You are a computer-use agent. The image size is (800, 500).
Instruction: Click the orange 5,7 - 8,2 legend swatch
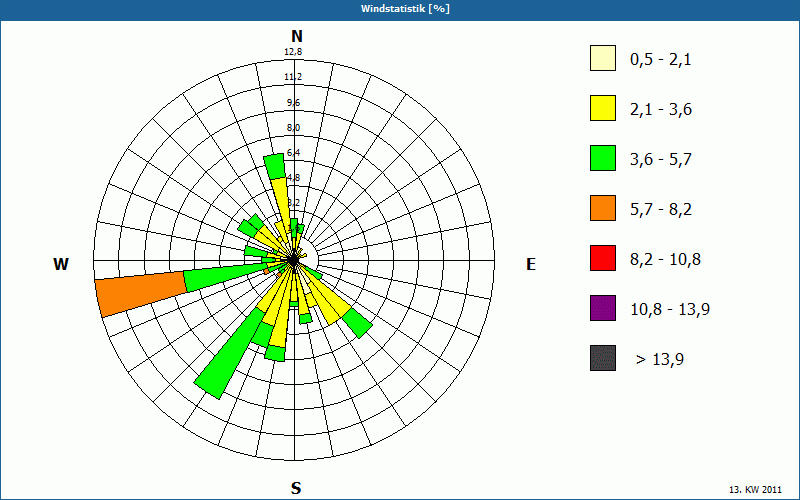coord(603,208)
